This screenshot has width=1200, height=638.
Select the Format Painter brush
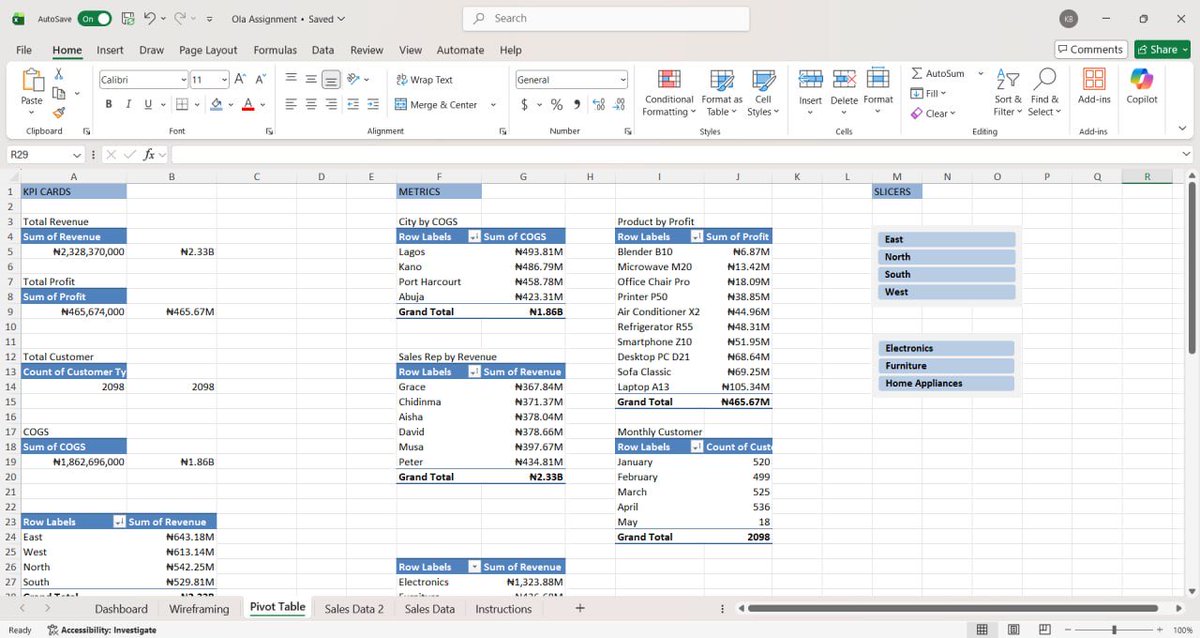coord(59,113)
